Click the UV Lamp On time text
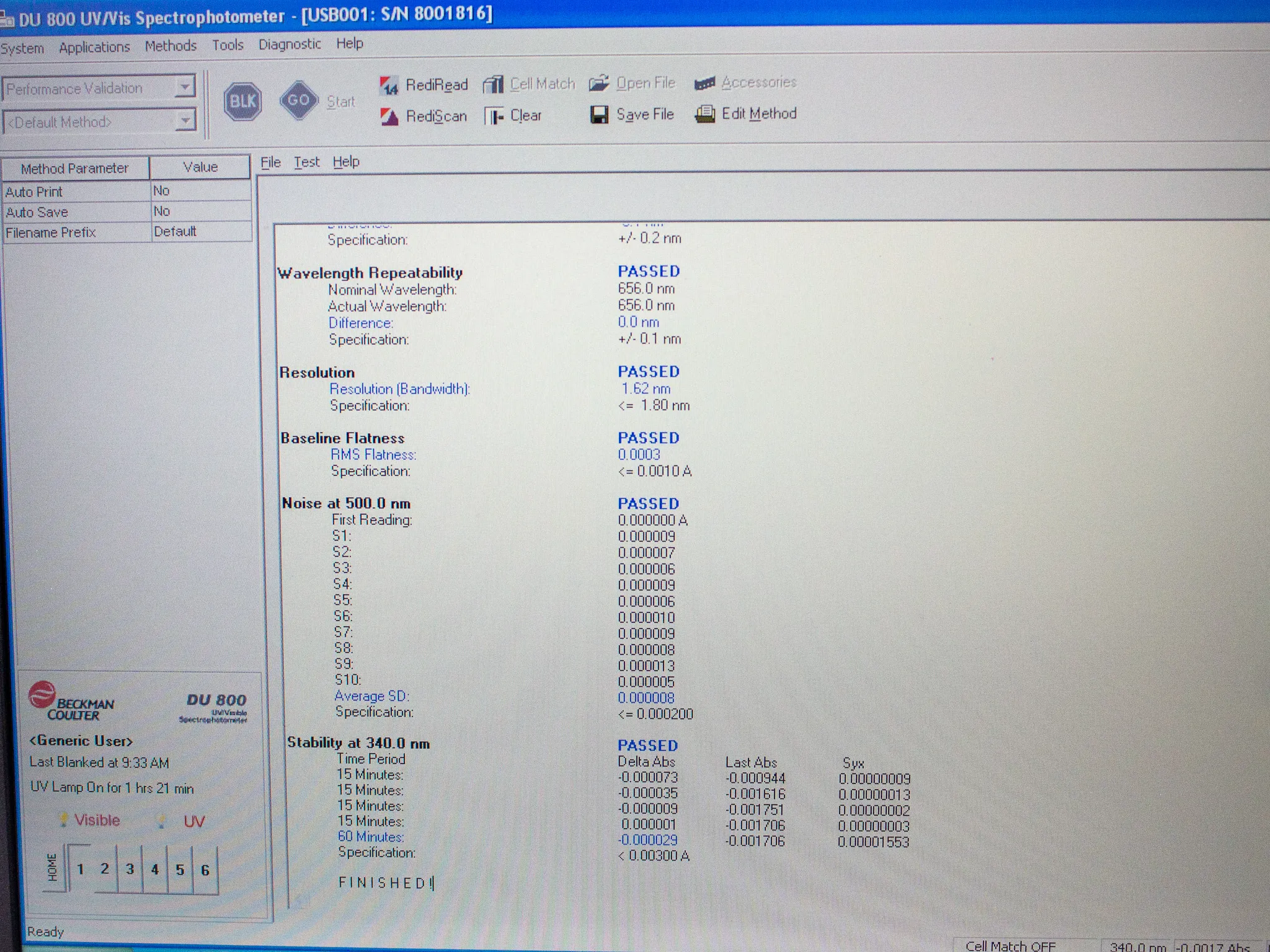The width and height of the screenshot is (1270, 952). 112,788
